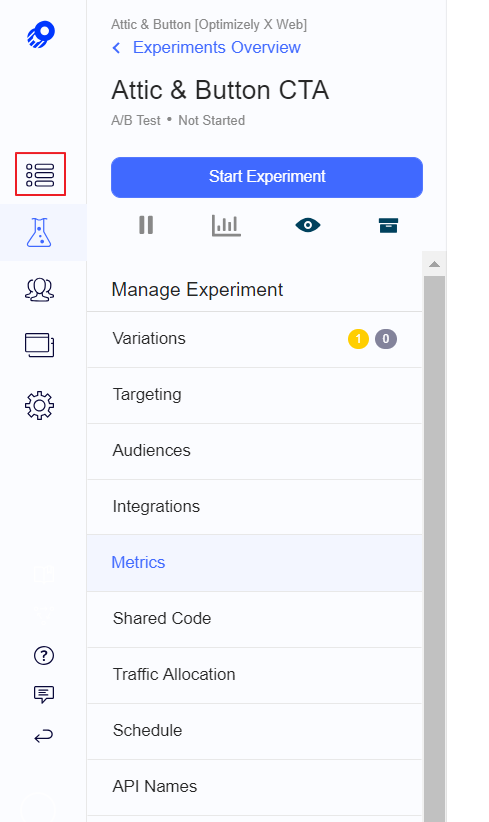Click the return arrow icon in sidebar
Viewport: 489px width, 822px height.
pos(44,736)
